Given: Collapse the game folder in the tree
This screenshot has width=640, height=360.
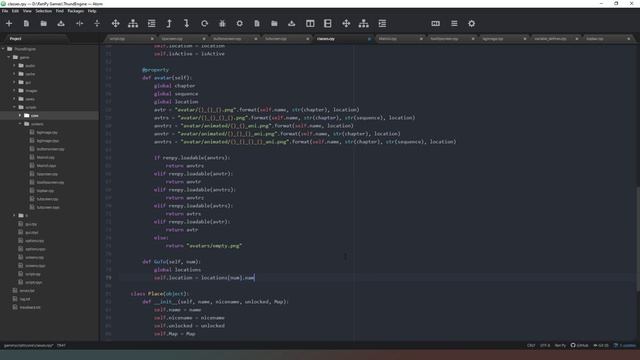Looking at the screenshot, I should [x=9, y=58].
